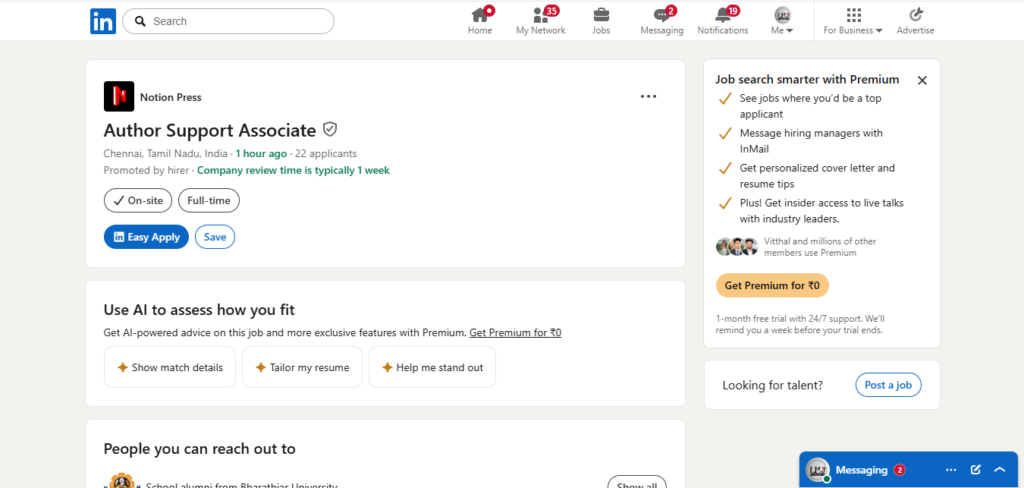This screenshot has height=488, width=1024.
Task: Open the Notion Press company link
Action: pyautogui.click(x=170, y=97)
